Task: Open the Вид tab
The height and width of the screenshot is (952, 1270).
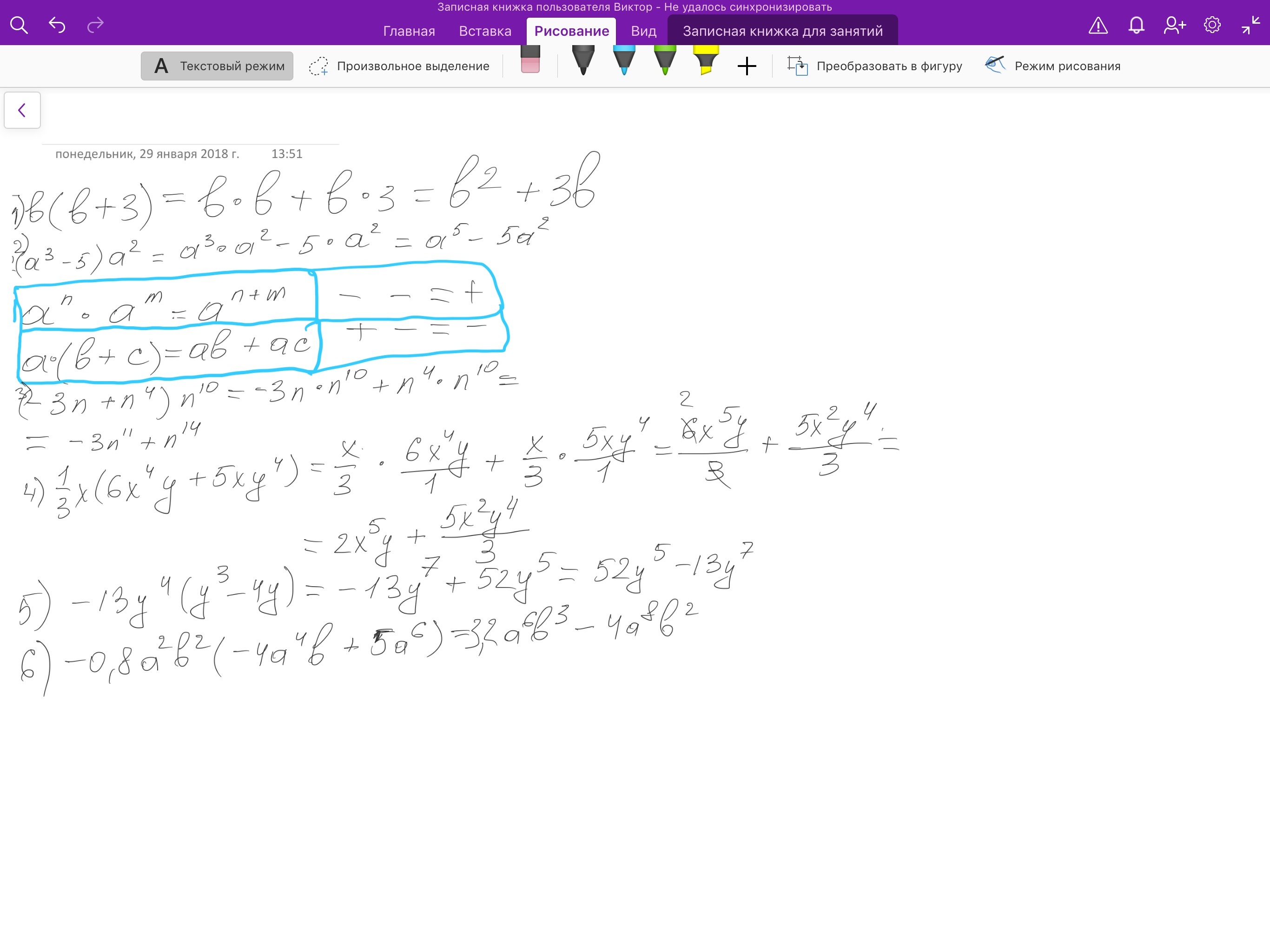Action: coord(643,31)
